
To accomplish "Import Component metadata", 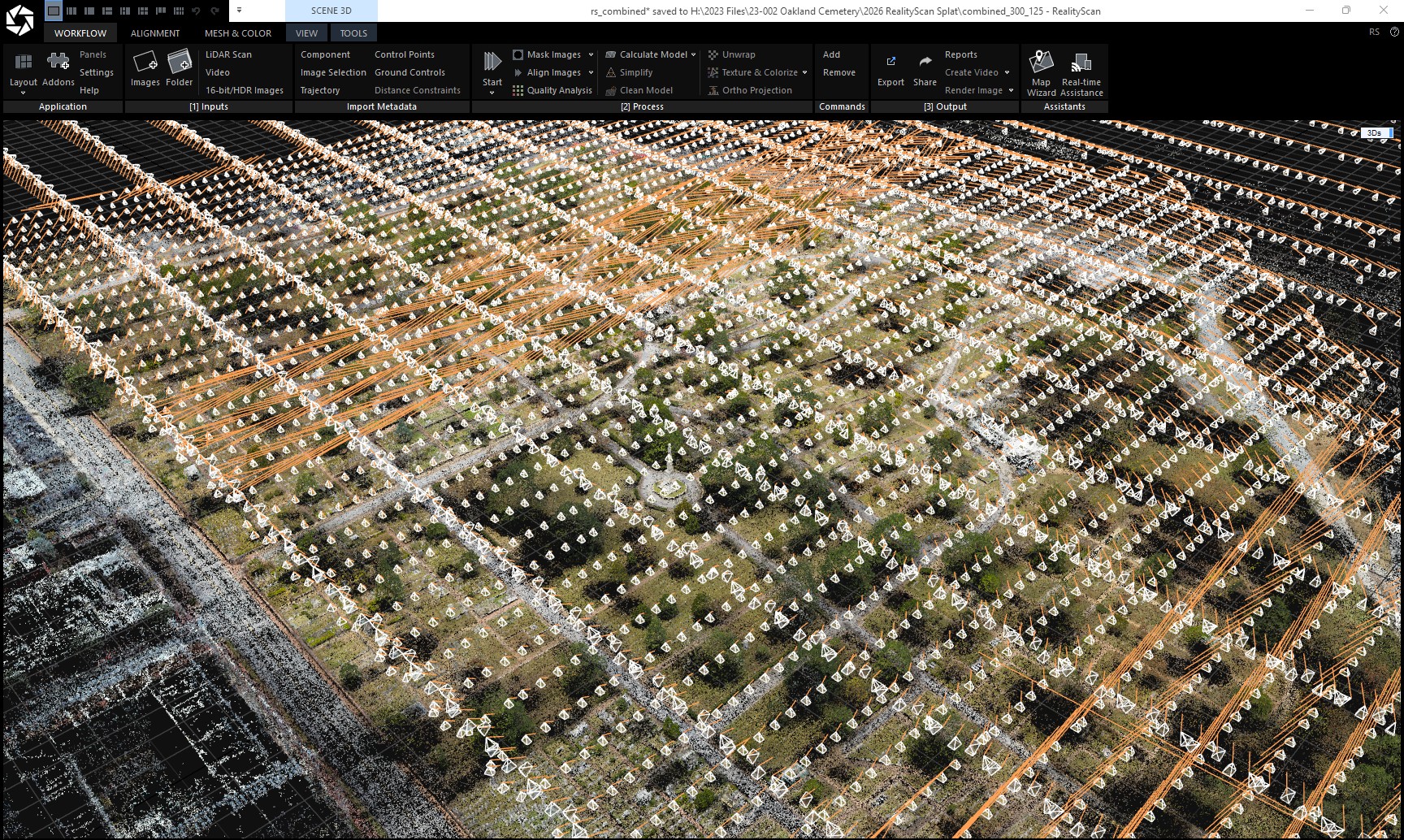I will [325, 54].
